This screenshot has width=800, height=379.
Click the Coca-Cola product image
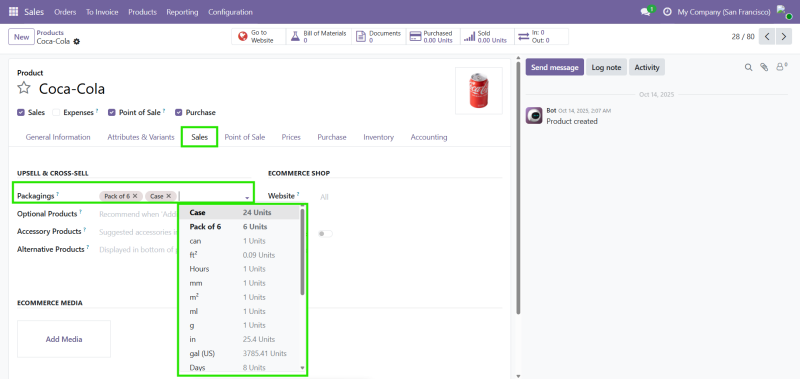coord(479,91)
